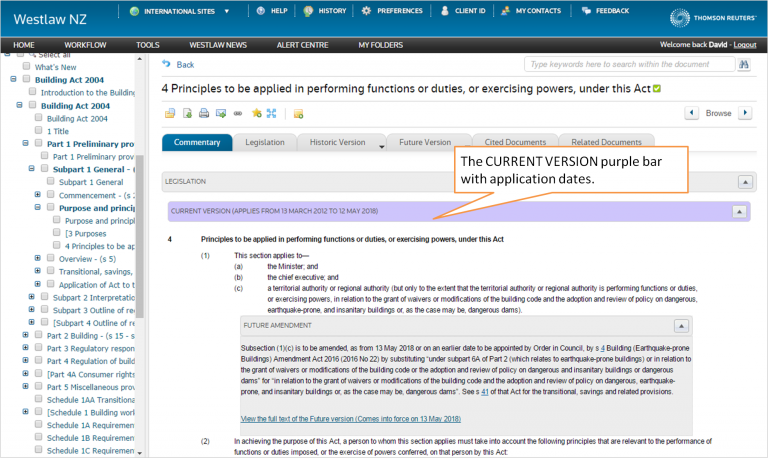The width and height of the screenshot is (768, 458).
Task: Tick the Part 2 Building checkbox
Action: (39, 335)
